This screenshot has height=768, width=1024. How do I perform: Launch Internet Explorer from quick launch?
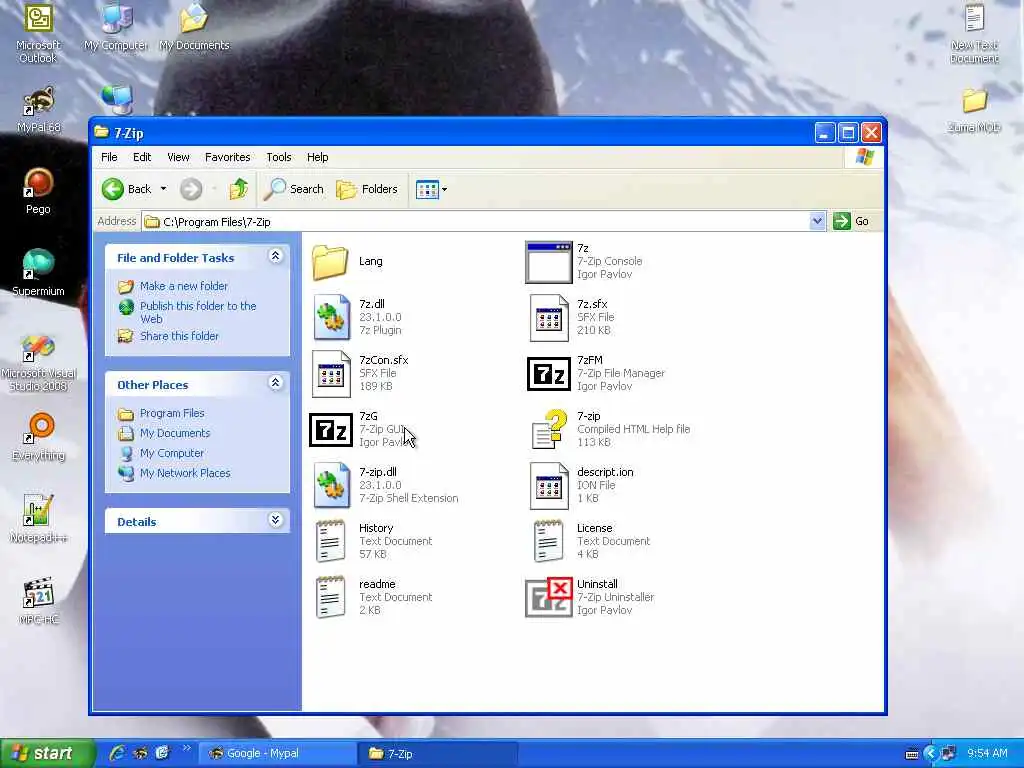118,753
